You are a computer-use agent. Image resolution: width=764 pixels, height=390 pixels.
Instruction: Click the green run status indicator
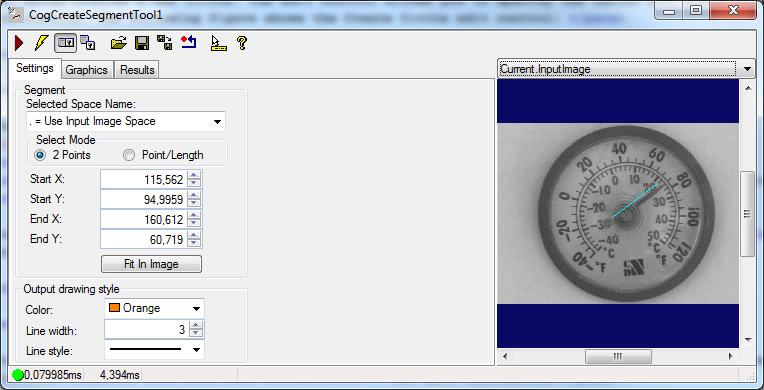[18, 375]
